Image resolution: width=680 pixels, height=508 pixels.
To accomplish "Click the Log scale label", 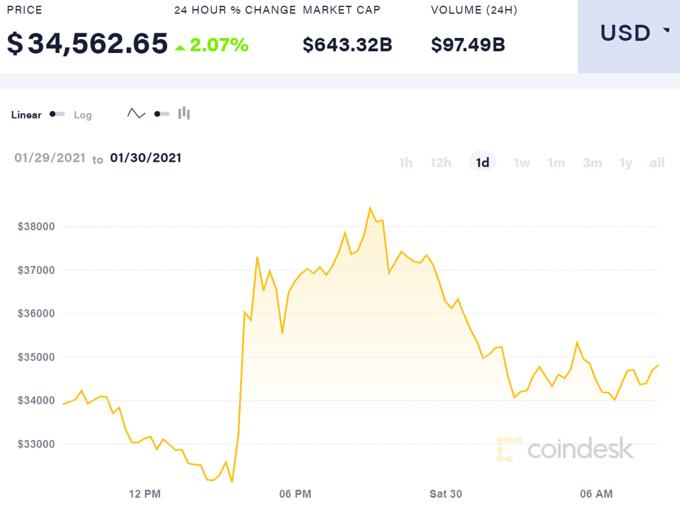I will (83, 115).
